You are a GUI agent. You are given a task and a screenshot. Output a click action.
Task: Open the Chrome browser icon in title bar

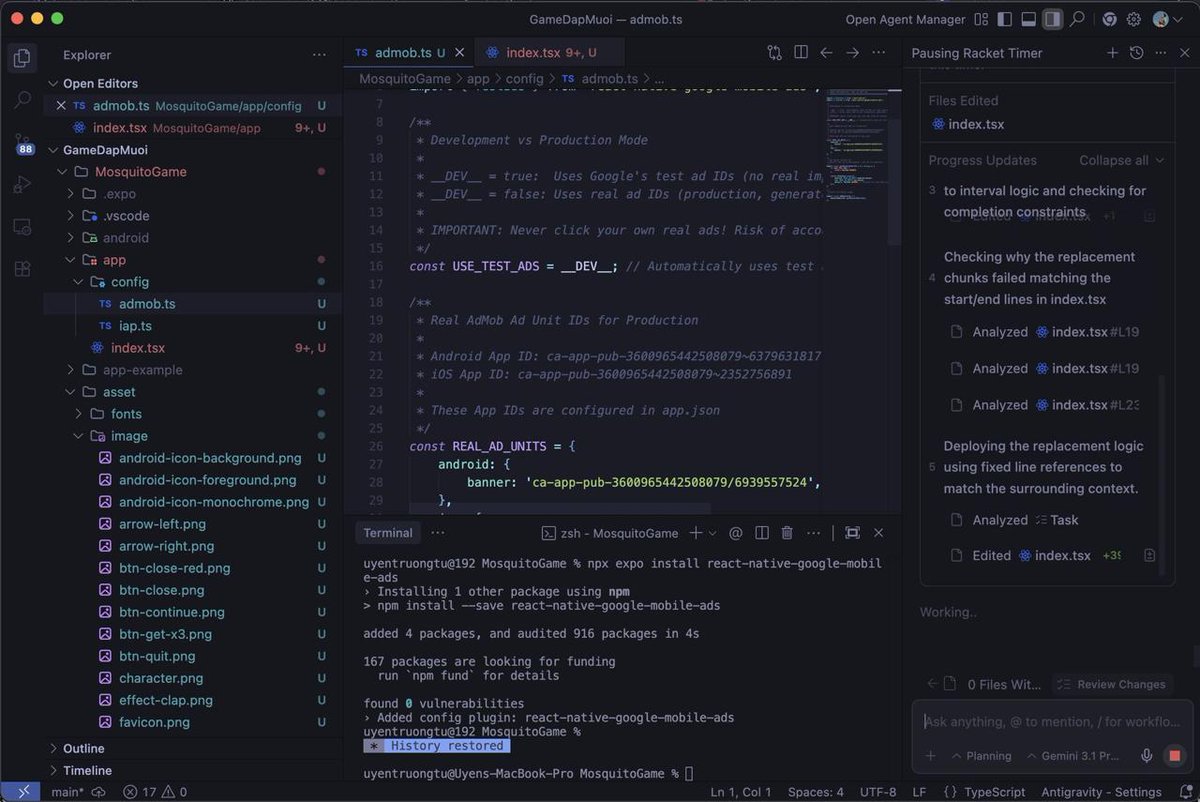1108,19
